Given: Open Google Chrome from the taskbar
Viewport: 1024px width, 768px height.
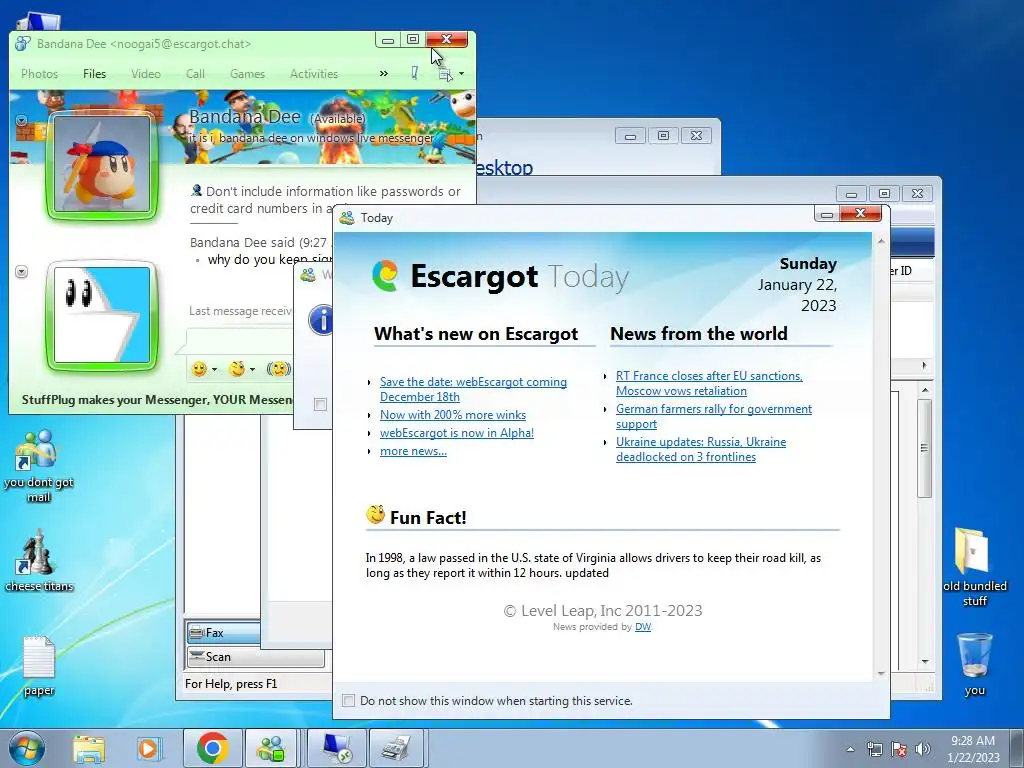Looking at the screenshot, I should coord(212,748).
